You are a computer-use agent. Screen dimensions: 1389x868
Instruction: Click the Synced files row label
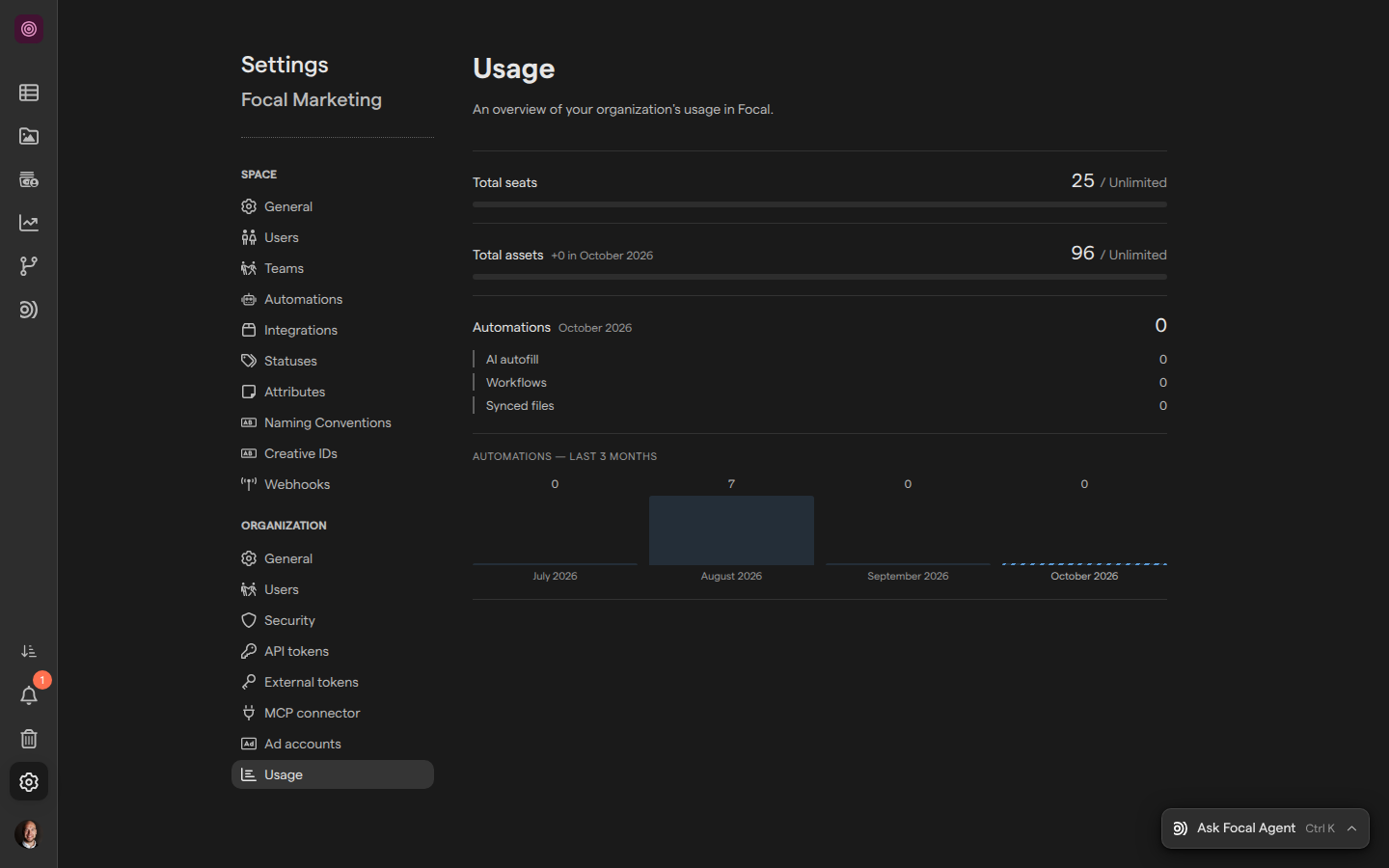(x=520, y=406)
